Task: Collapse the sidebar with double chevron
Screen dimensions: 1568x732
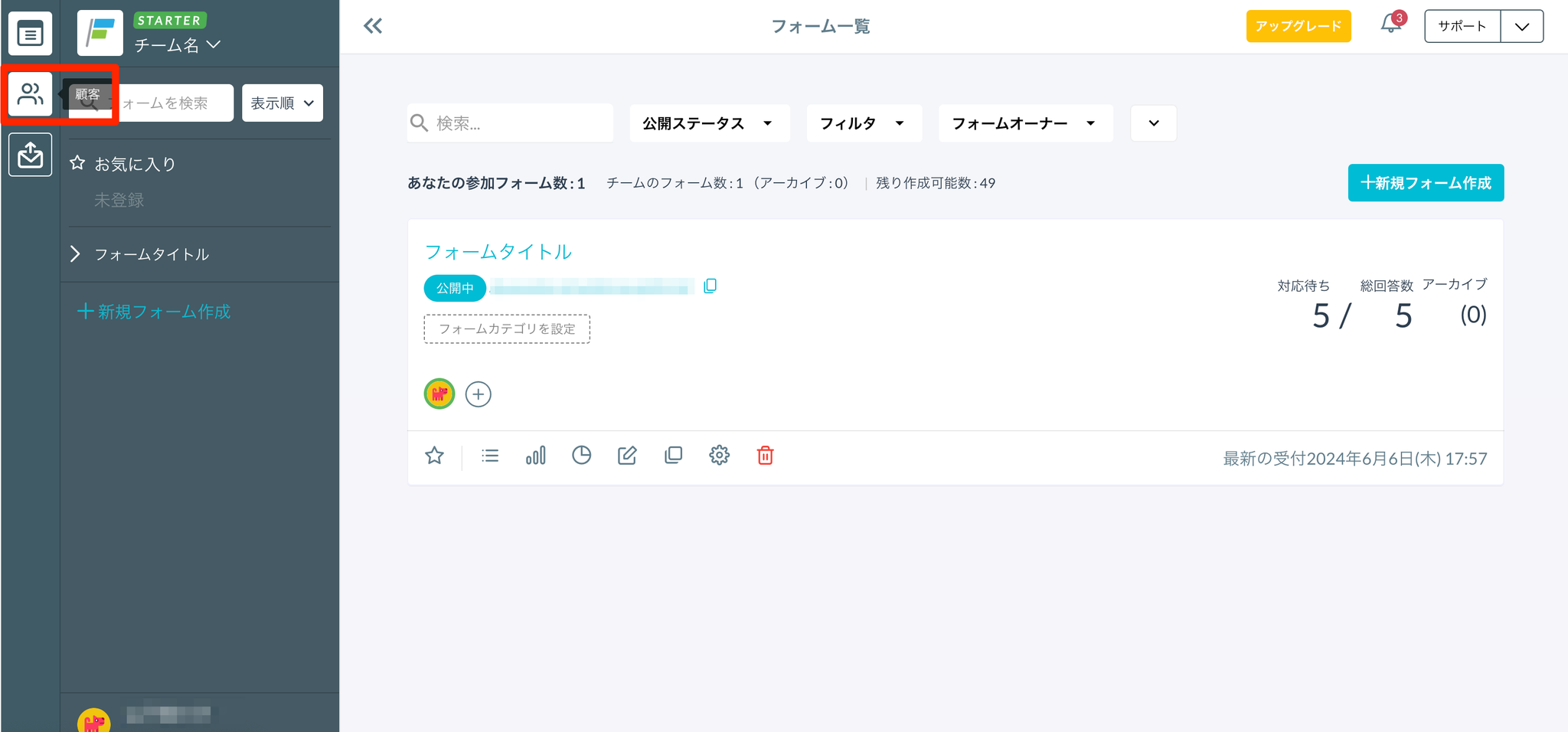Action: point(373,26)
